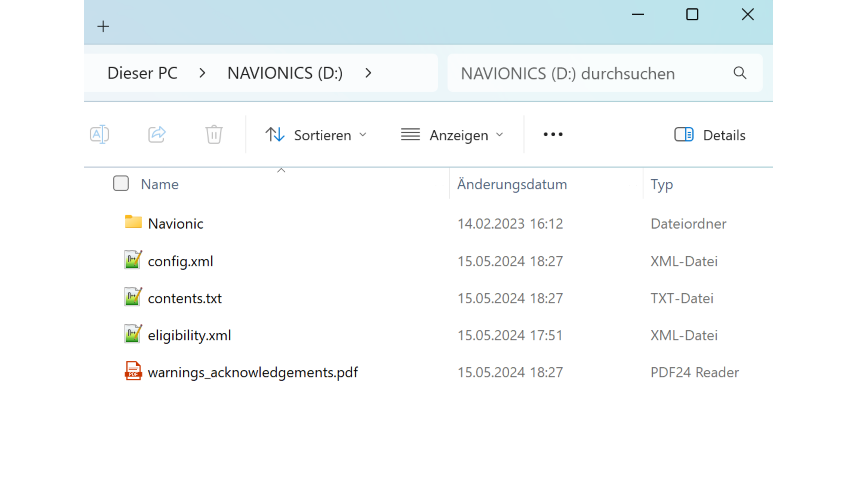Sort by Änderungsdatum column header
This screenshot has height=480, width=854.
pos(512,184)
